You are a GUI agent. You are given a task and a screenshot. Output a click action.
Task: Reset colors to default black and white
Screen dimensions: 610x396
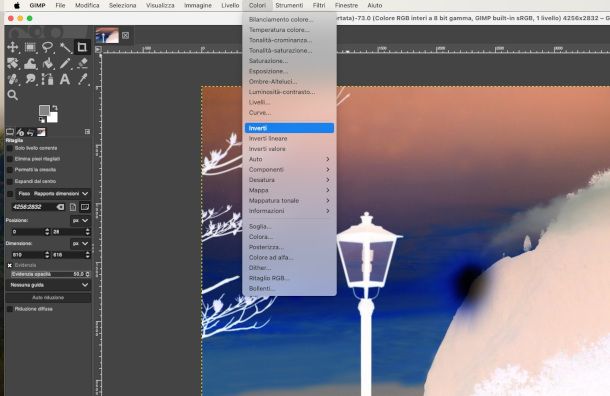[x=42, y=120]
